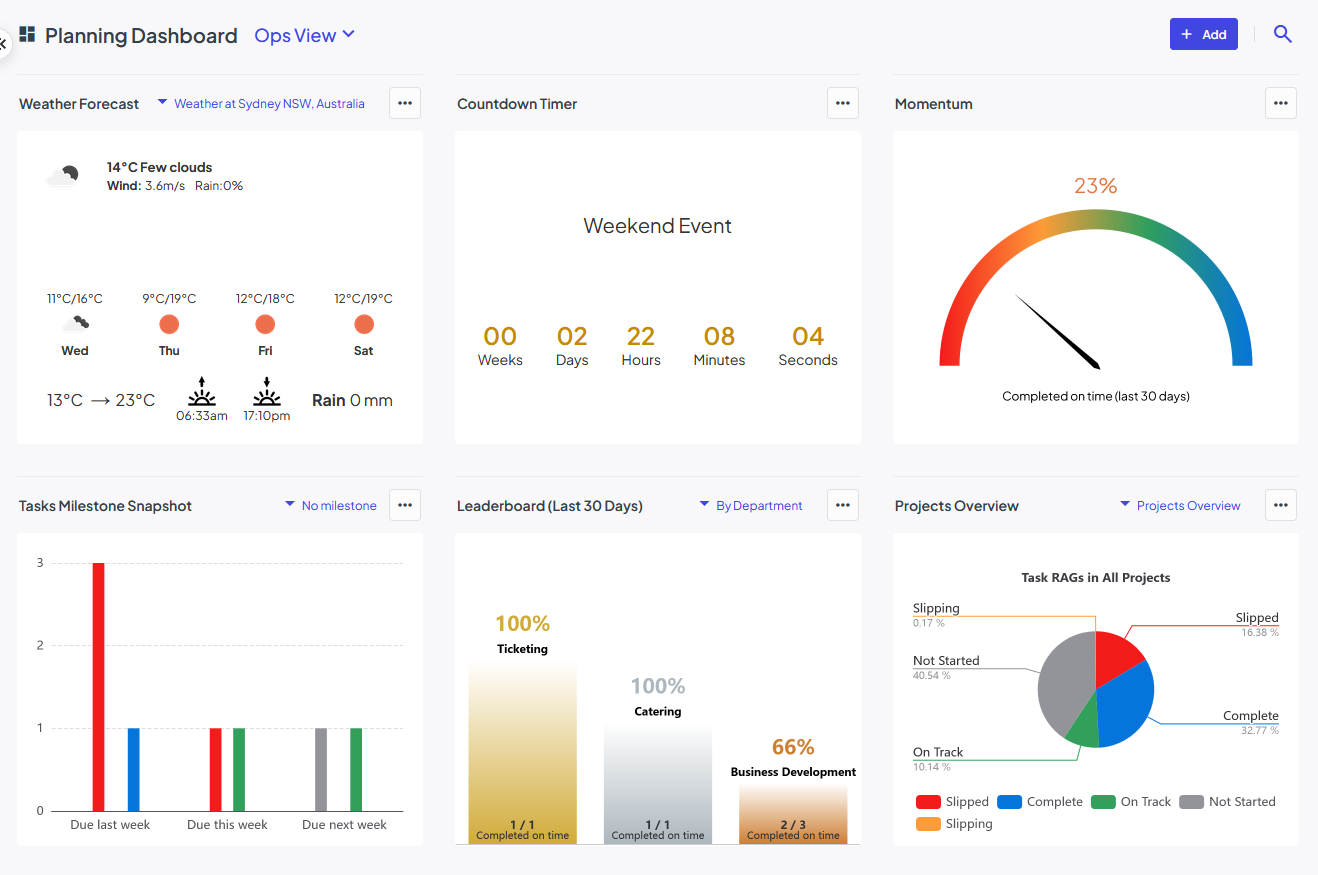Open Projects Overview widget options menu

[x=1281, y=505]
